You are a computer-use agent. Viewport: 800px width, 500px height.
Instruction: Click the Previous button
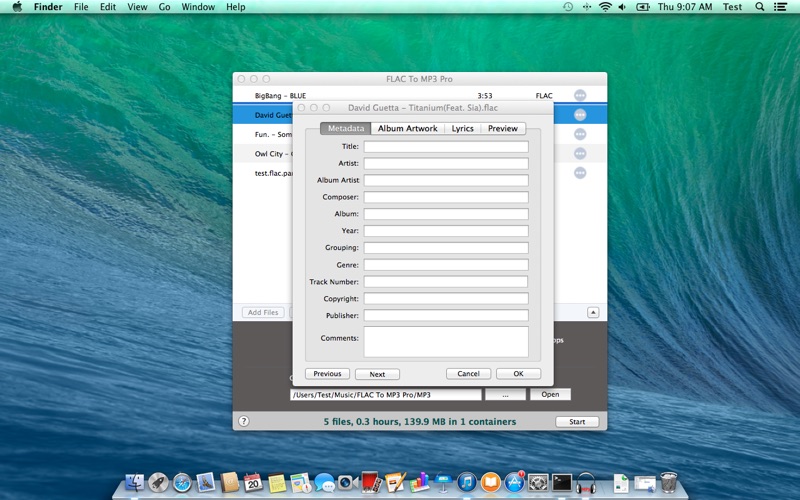pyautogui.click(x=327, y=373)
